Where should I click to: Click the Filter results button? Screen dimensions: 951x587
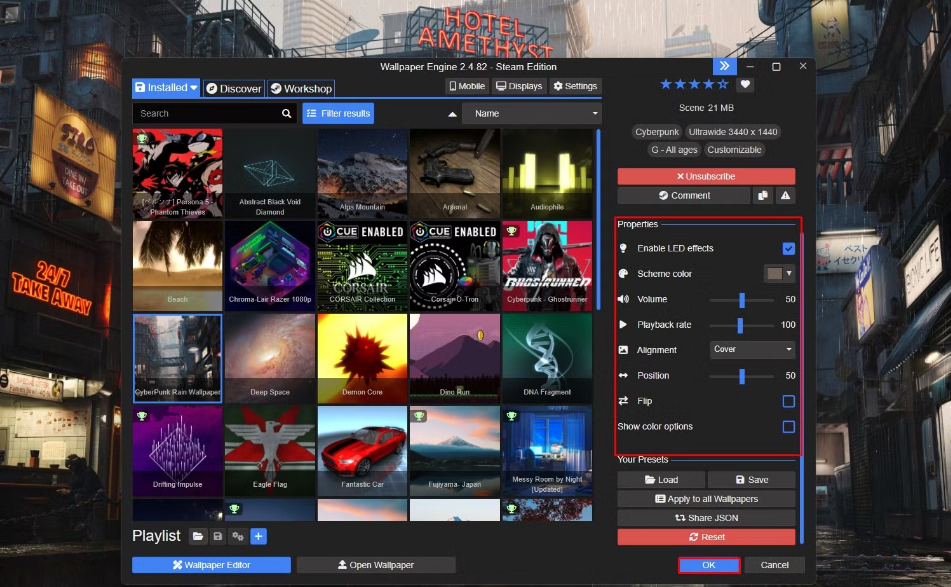(x=338, y=113)
